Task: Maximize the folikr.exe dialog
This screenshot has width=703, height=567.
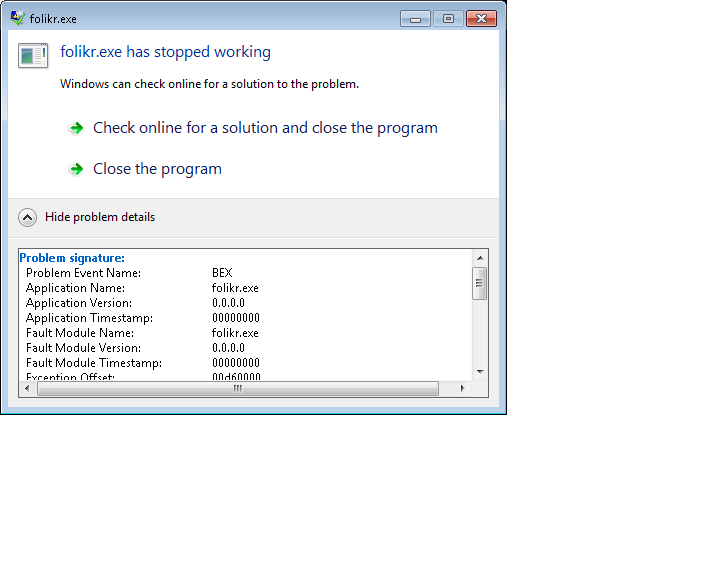Action: 448,19
